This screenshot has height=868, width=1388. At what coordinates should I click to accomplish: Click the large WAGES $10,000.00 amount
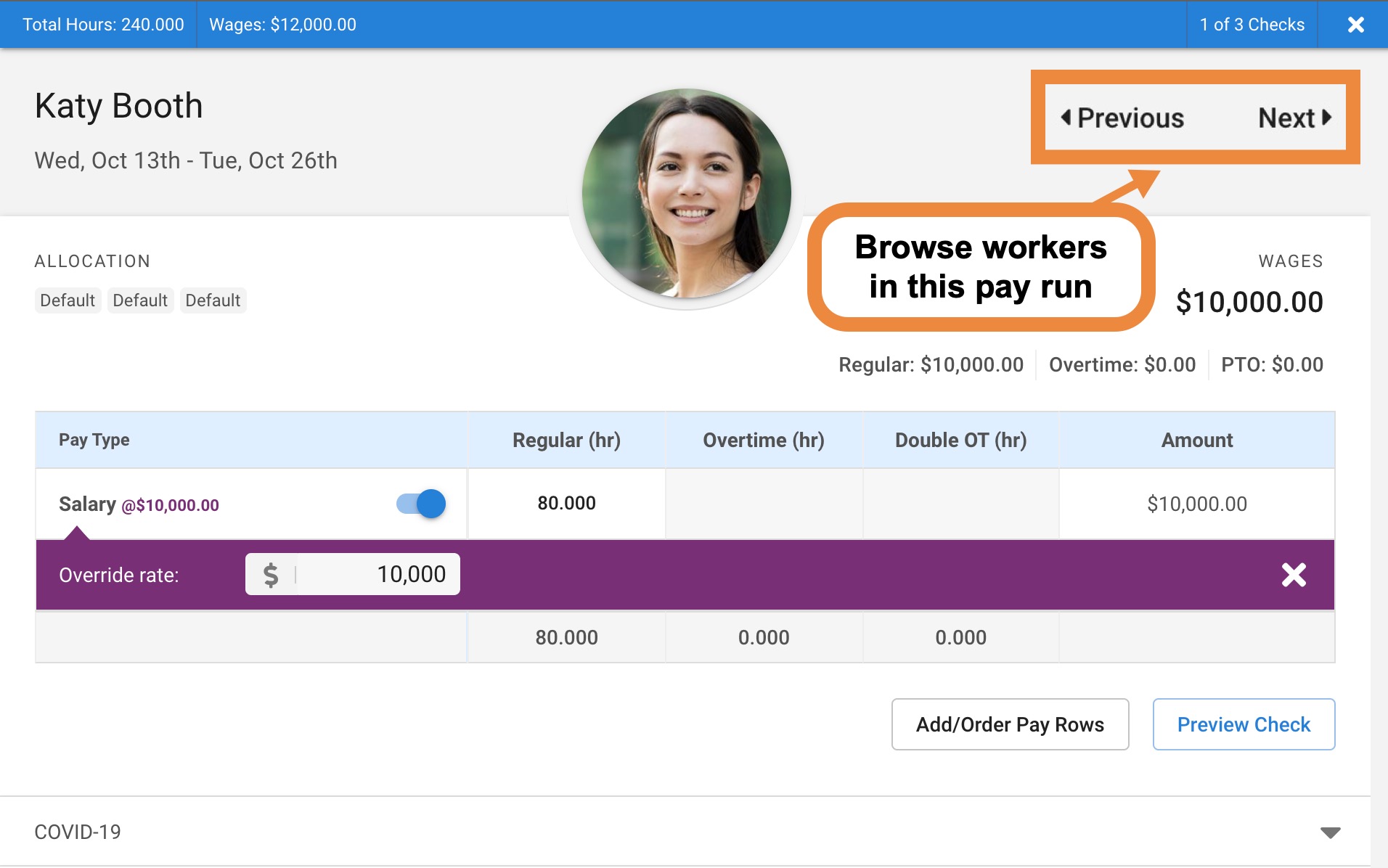tap(1249, 302)
